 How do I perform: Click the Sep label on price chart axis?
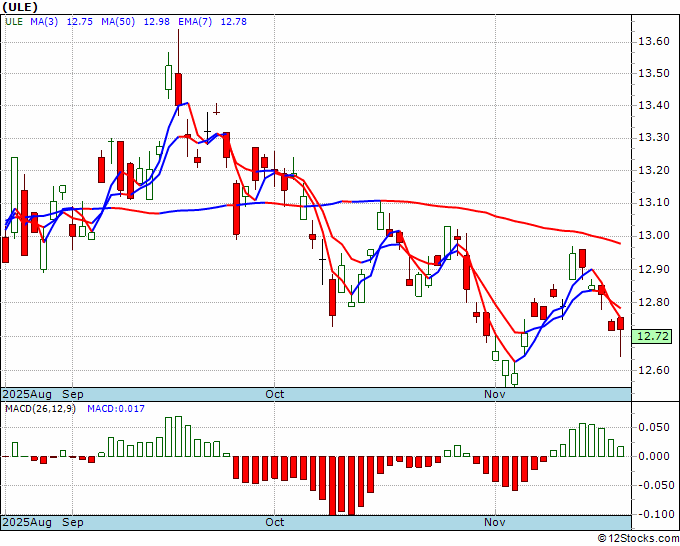(x=73, y=394)
